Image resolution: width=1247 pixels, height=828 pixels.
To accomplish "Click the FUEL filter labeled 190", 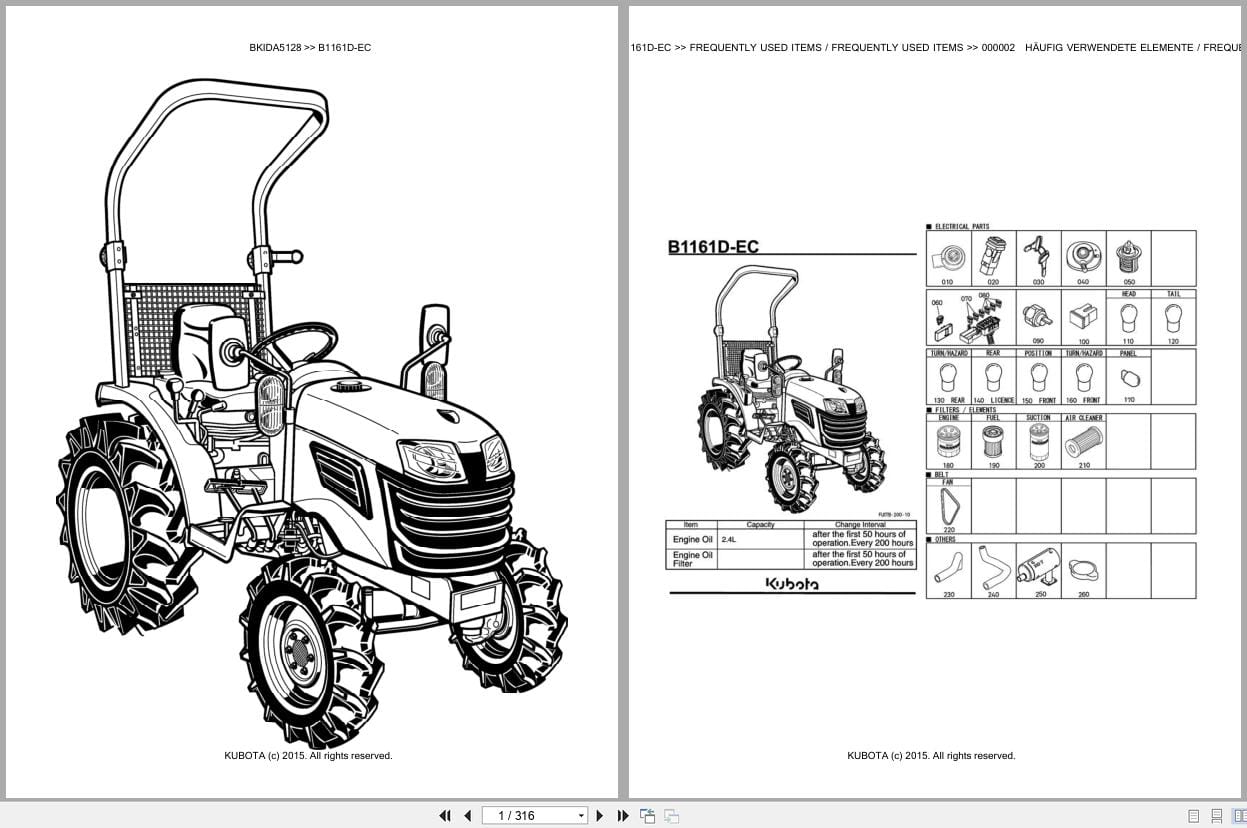I will (993, 441).
